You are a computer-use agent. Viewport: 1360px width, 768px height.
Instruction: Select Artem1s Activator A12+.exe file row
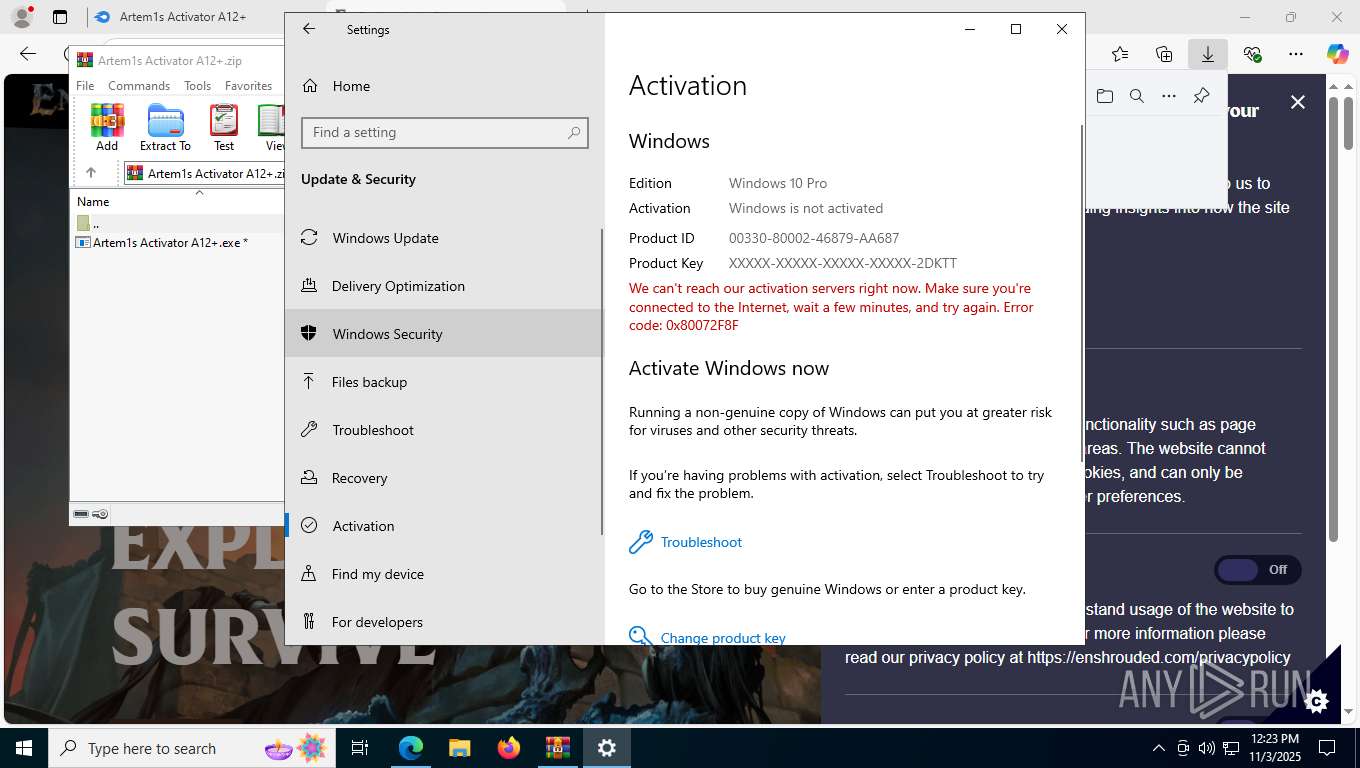click(177, 242)
